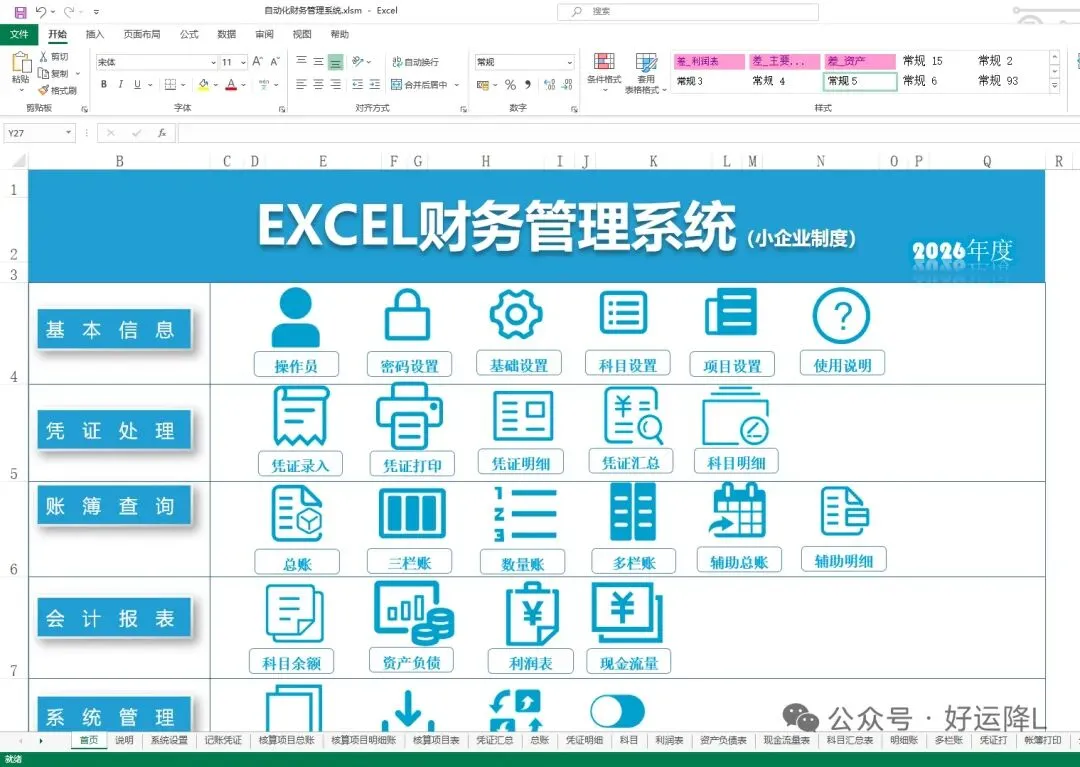
Task: Click the format painter 格式刷 icon
Action: coord(57,90)
